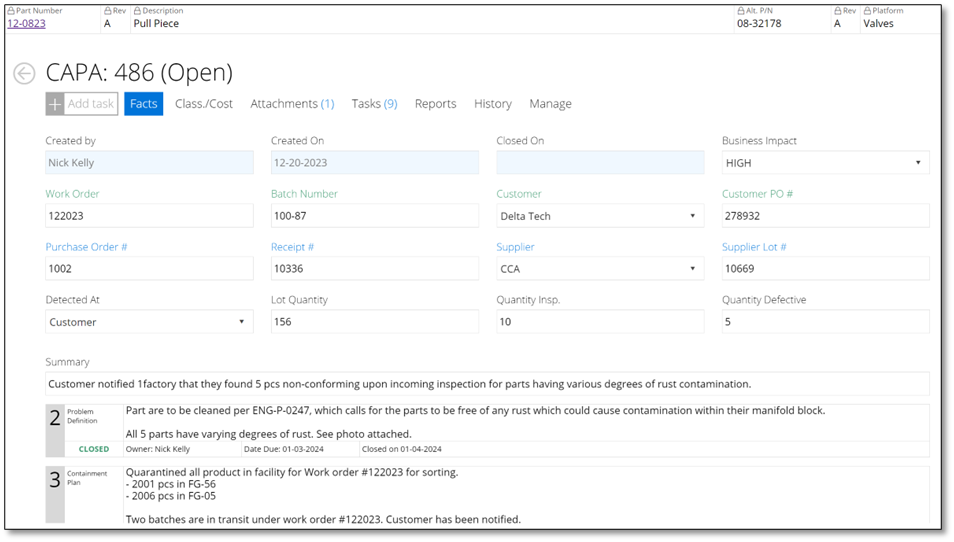Open the Supplier dropdown showing CCA
The height and width of the screenshot is (542, 954).
tap(600, 269)
